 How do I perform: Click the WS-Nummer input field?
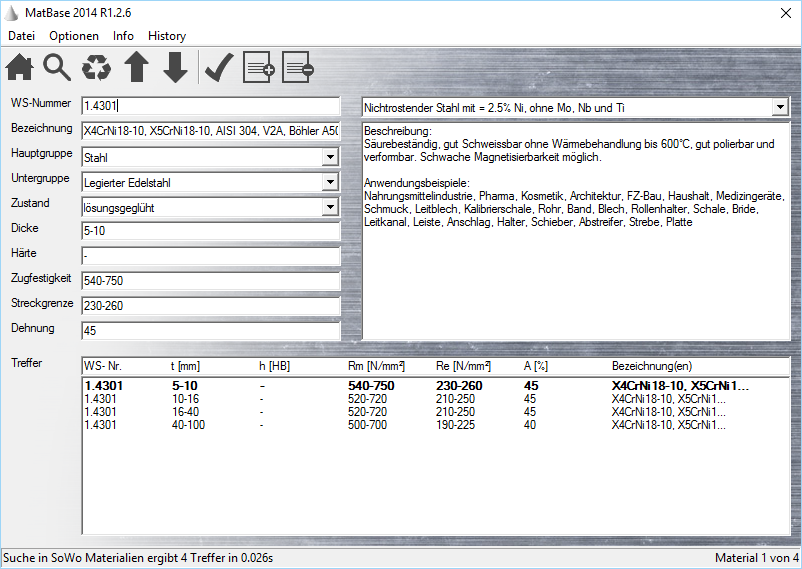210,106
